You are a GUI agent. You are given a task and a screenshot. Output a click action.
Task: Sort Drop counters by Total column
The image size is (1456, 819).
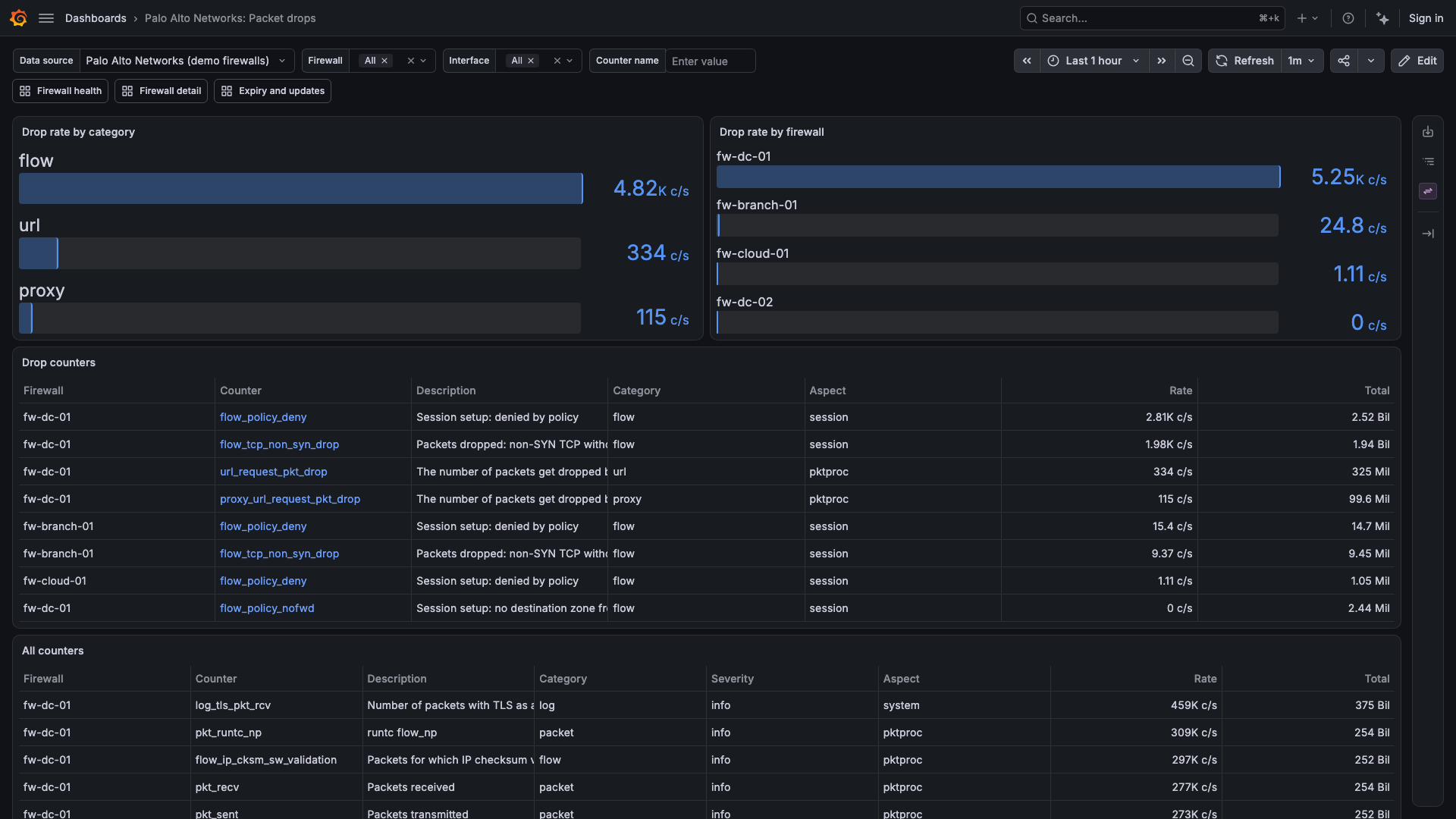[x=1377, y=391]
